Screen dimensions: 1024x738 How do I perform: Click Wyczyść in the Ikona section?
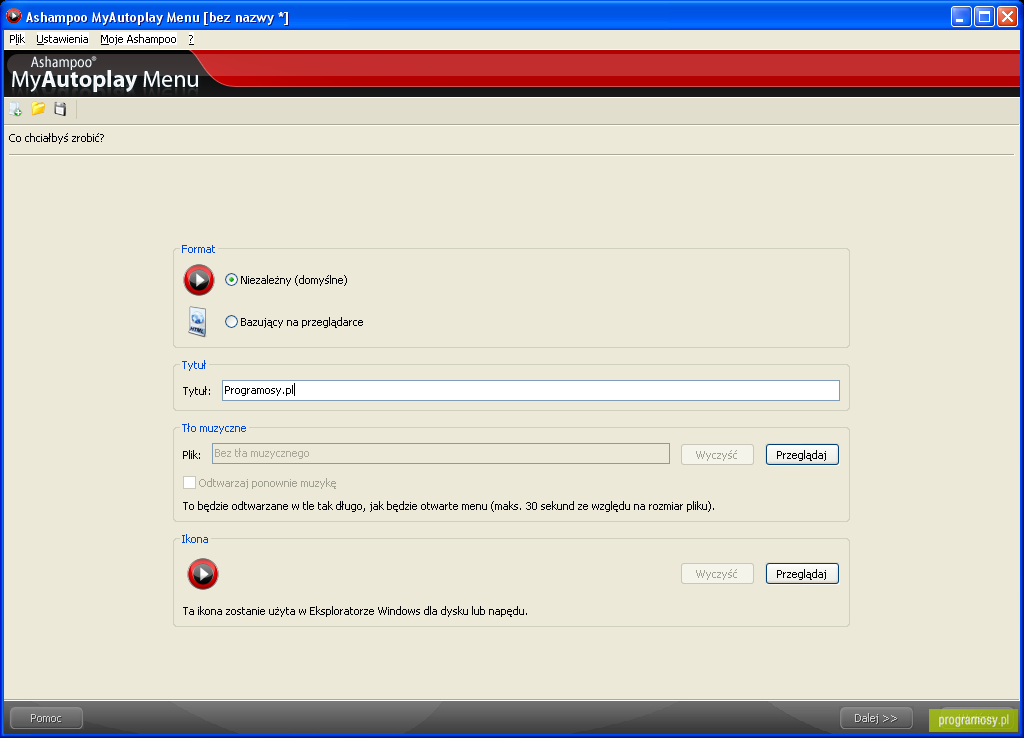pos(717,573)
